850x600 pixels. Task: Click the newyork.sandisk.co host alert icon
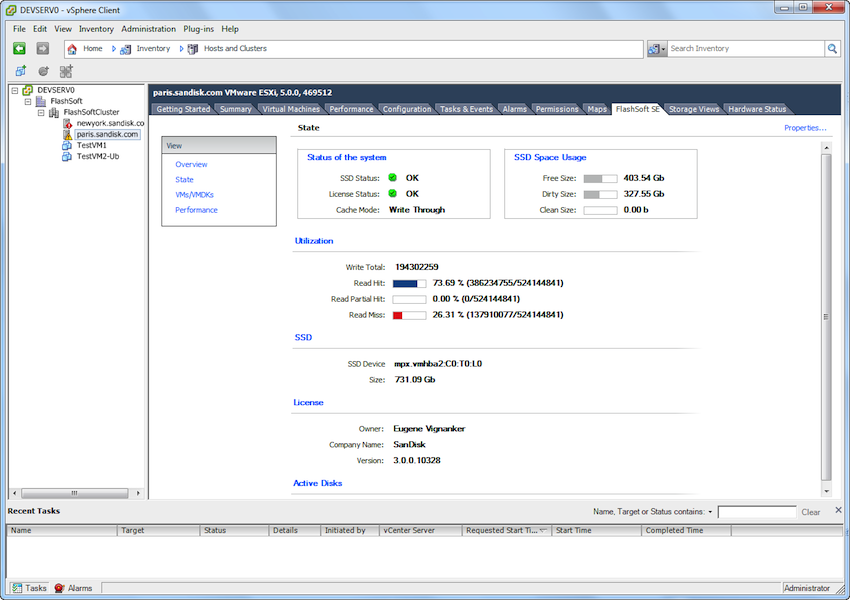click(x=67, y=124)
